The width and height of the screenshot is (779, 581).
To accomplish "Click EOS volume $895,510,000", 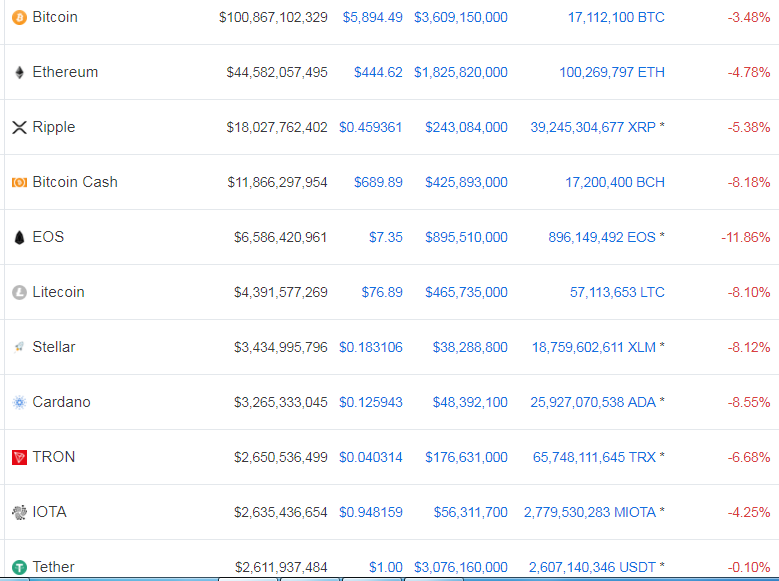I will [467, 237].
